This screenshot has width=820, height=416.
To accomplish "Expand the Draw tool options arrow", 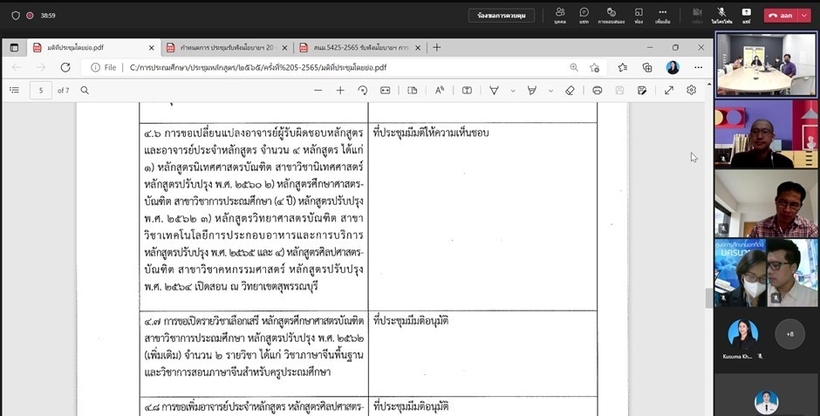I will [x=513, y=91].
